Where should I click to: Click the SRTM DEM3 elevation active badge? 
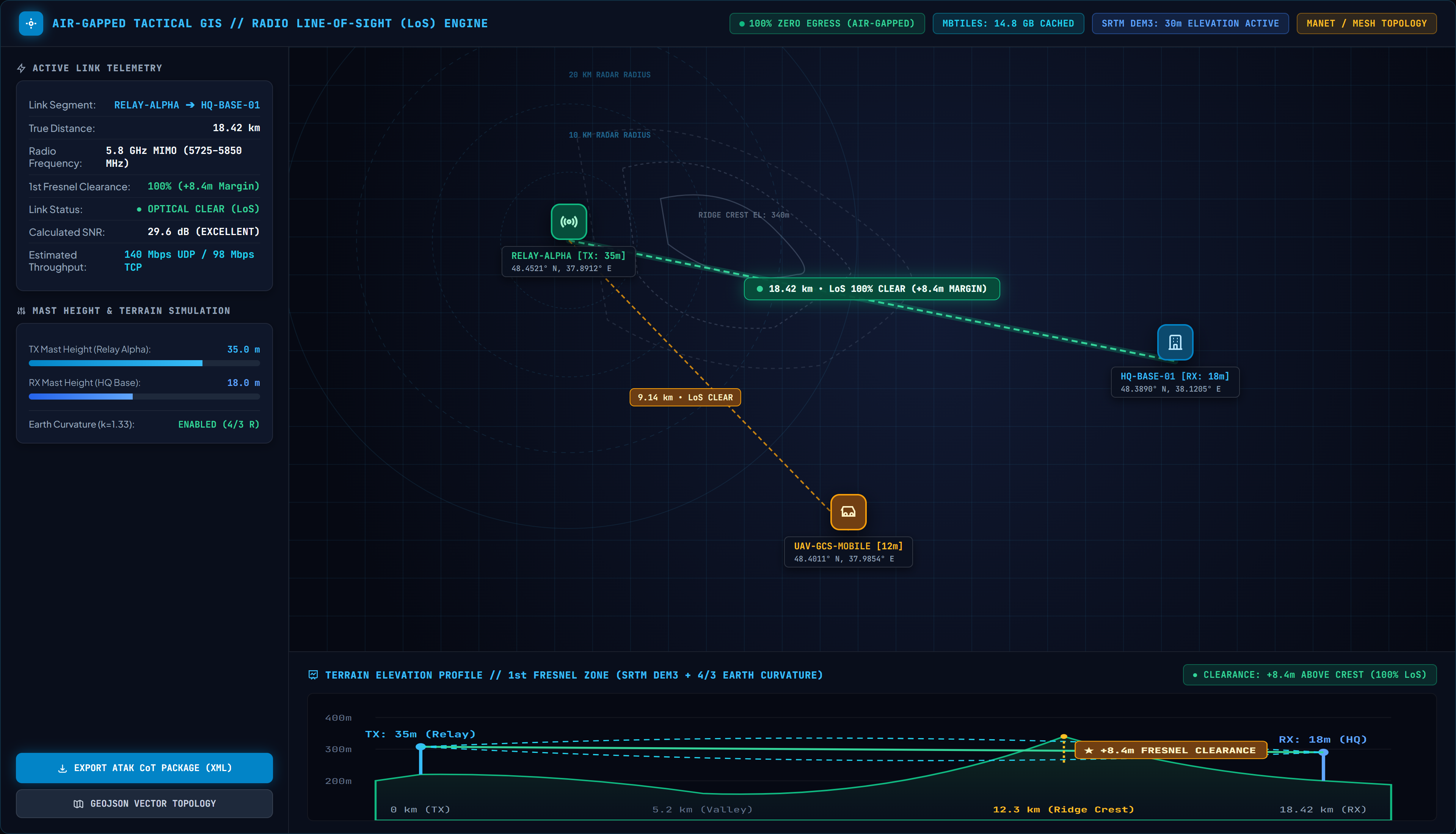tap(1190, 24)
